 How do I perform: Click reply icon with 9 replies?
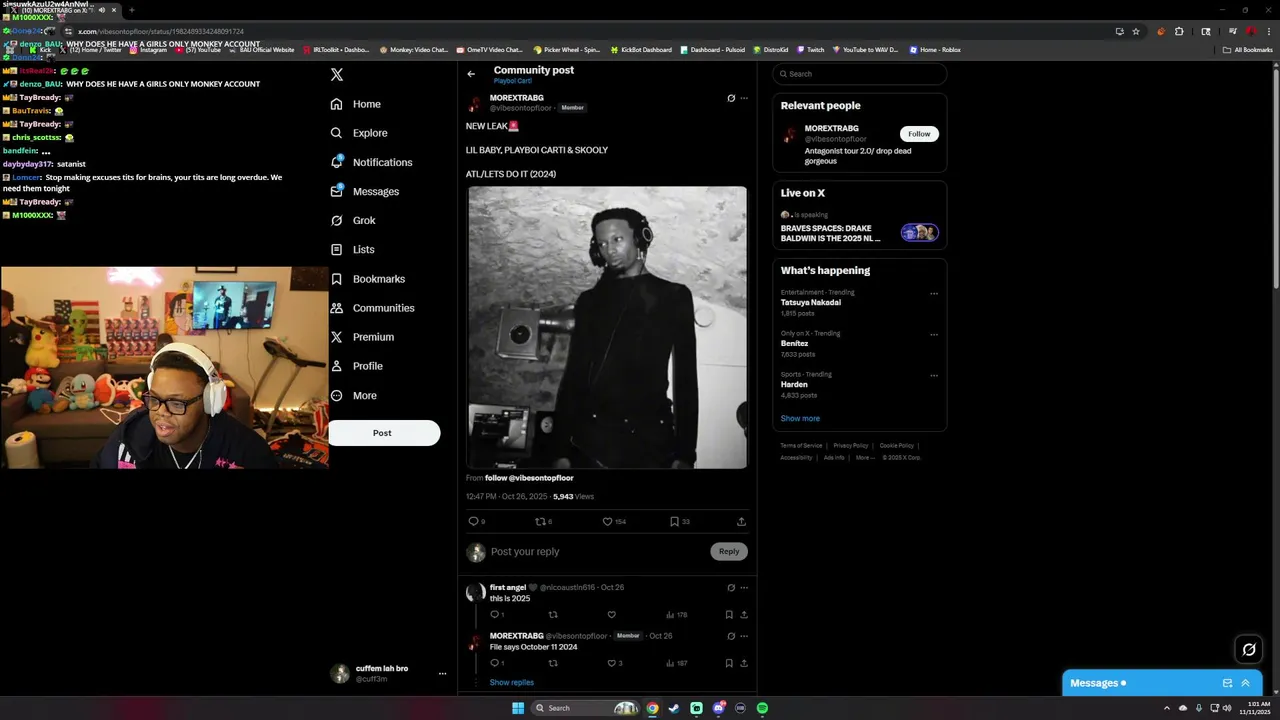tap(477, 521)
